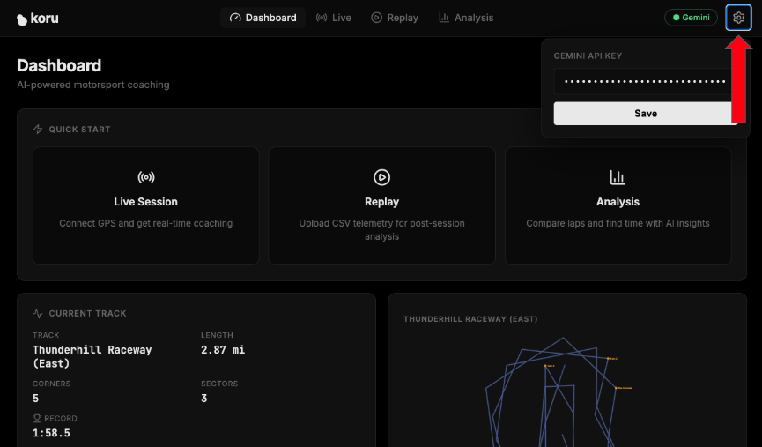Go to the Analysis navigation tab
Image resolution: width=762 pixels, height=447 pixels.
coord(465,18)
